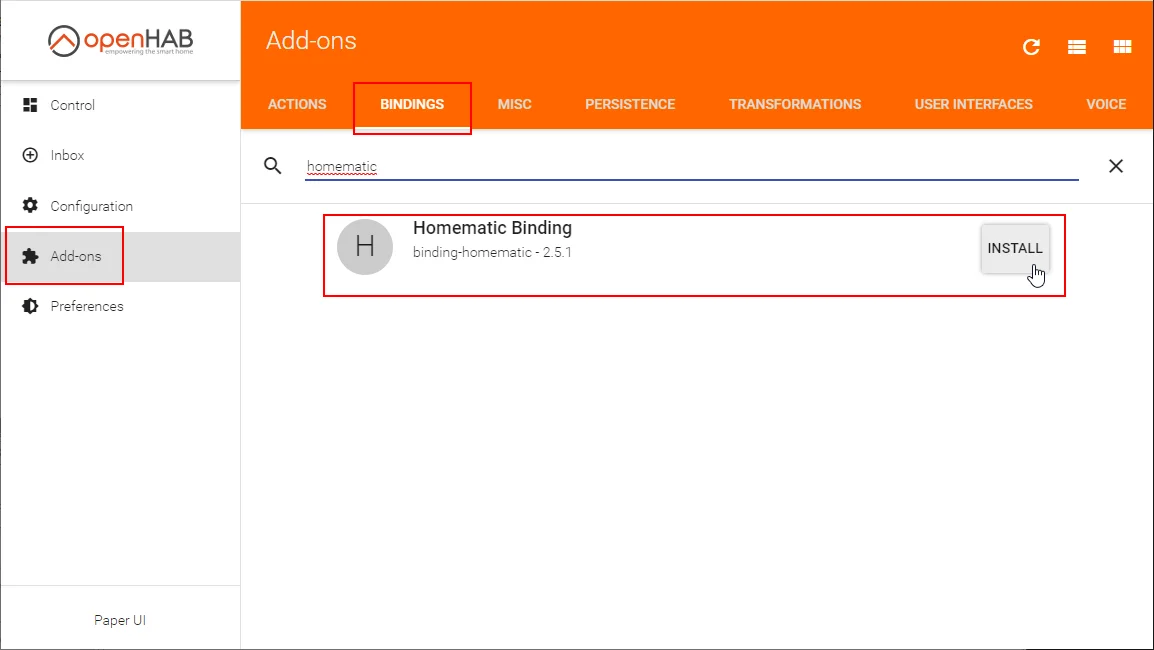Click the Preferences brightness icon
This screenshot has height=650, width=1154.
[x=30, y=306]
